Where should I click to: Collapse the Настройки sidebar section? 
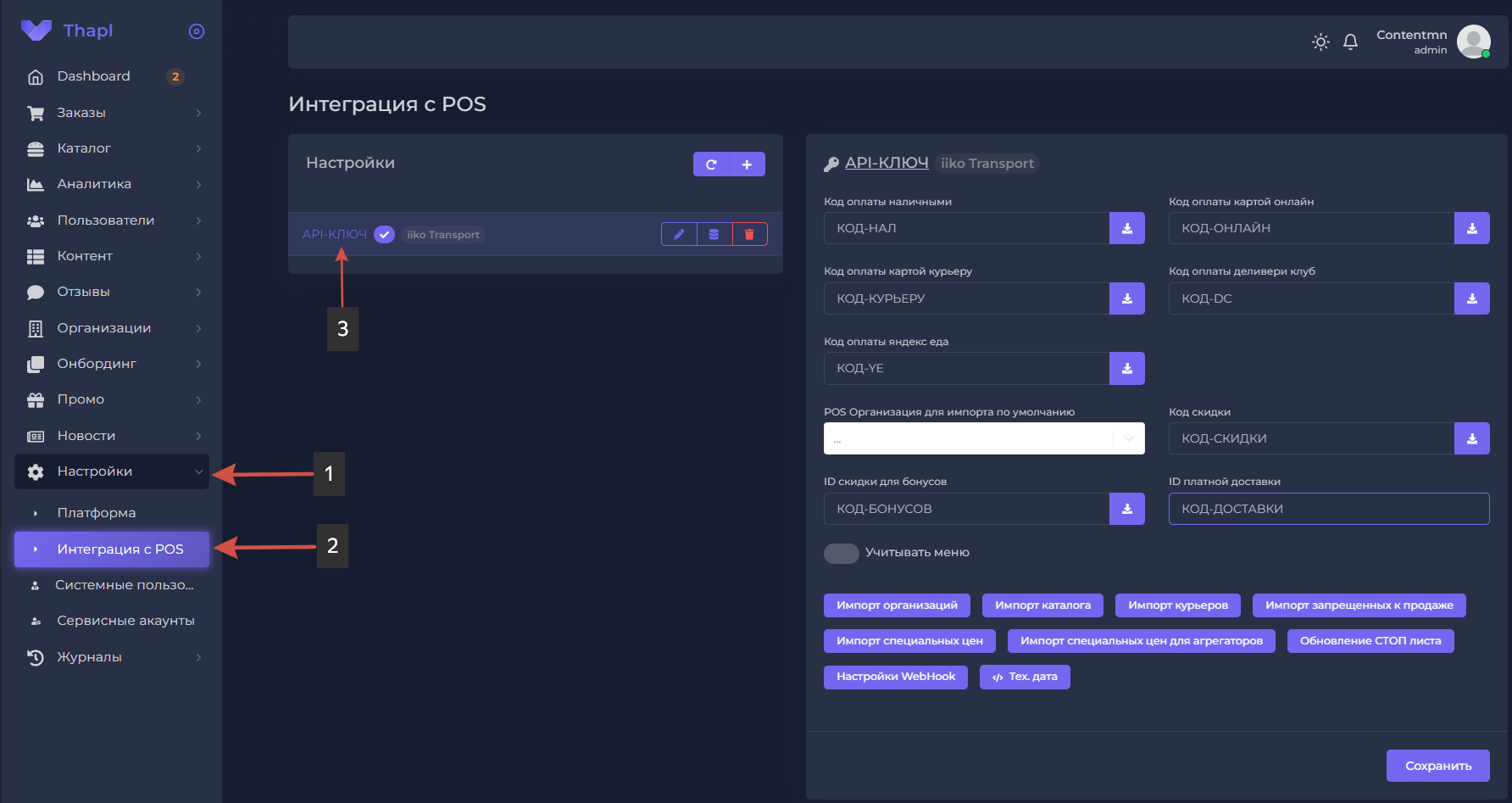[112, 471]
